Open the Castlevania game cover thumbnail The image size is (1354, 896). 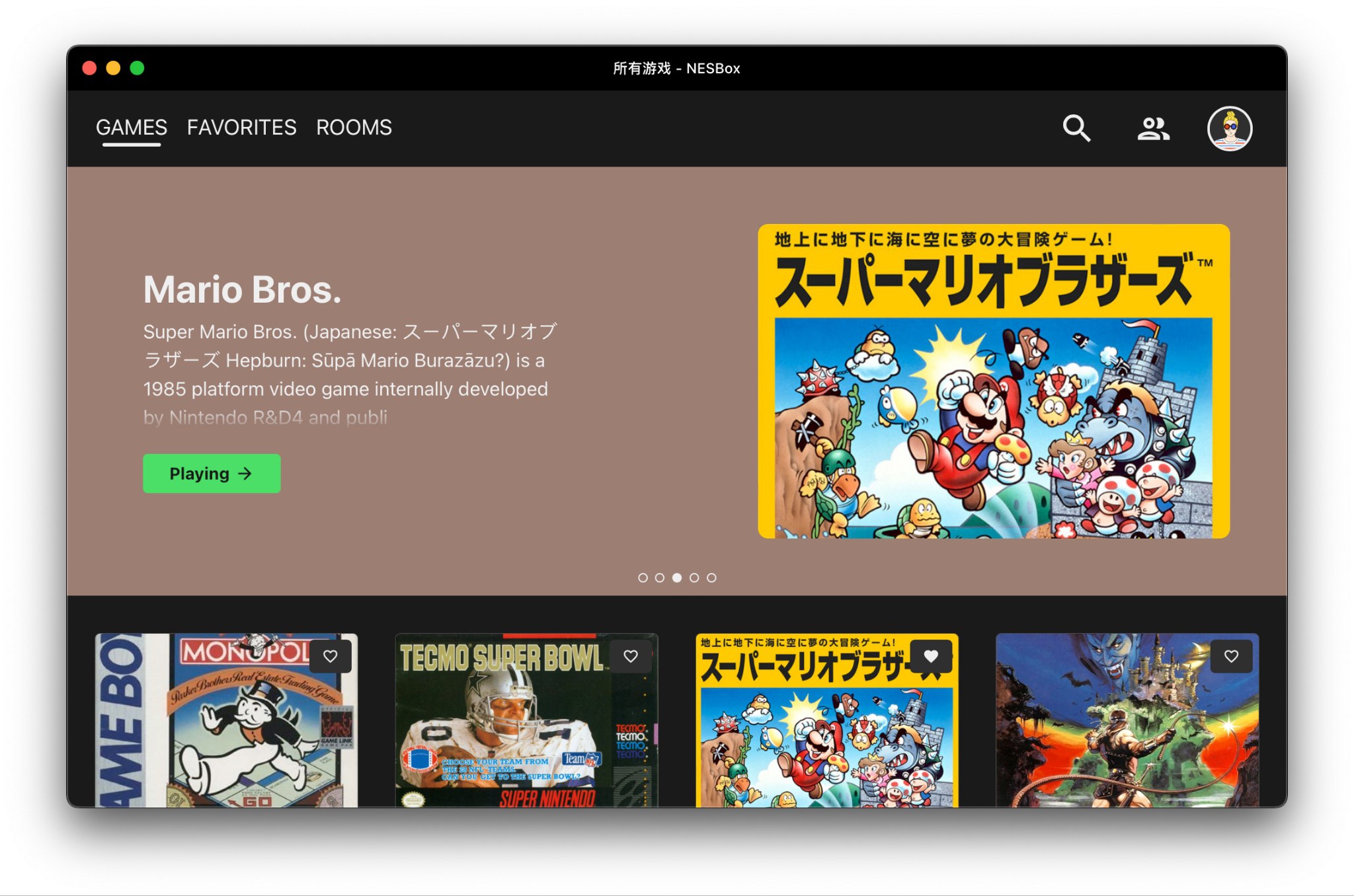(x=1127, y=733)
